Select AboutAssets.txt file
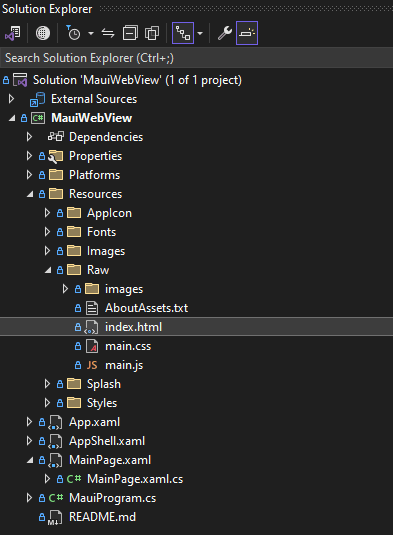 coord(146,308)
